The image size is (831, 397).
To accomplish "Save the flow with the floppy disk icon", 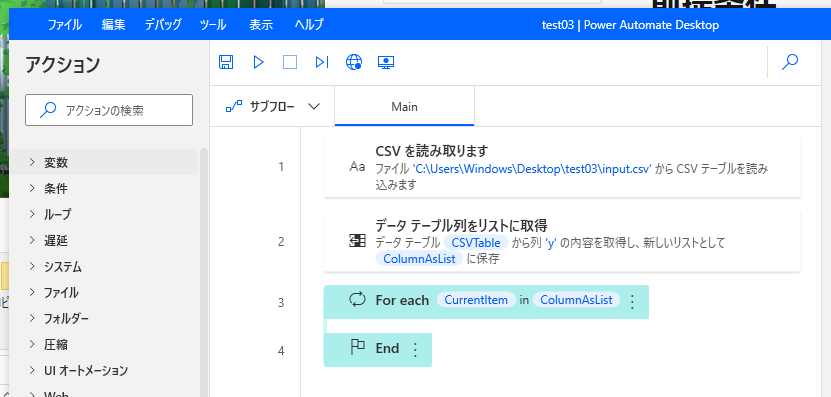I will [226, 62].
